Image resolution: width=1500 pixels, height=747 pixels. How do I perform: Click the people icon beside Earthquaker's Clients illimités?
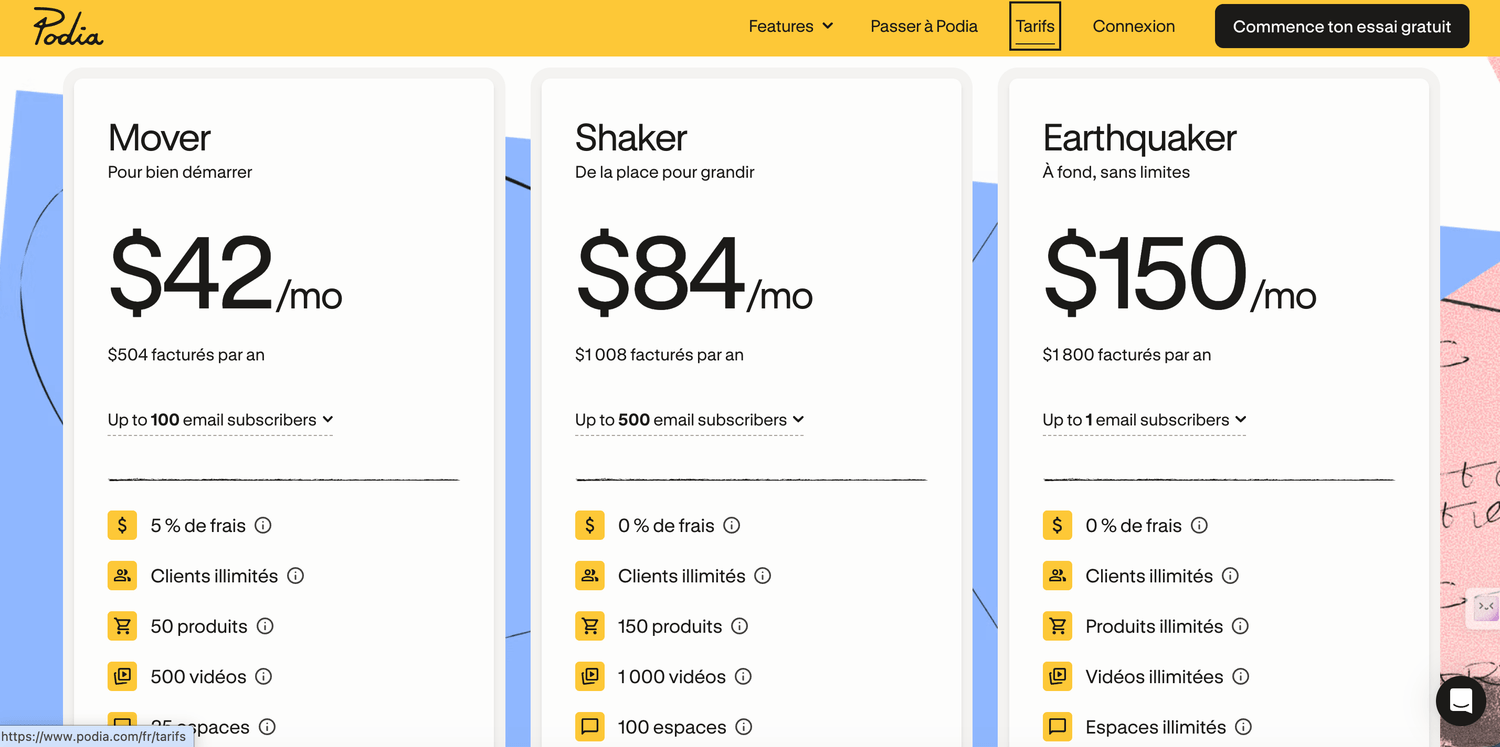(1057, 576)
